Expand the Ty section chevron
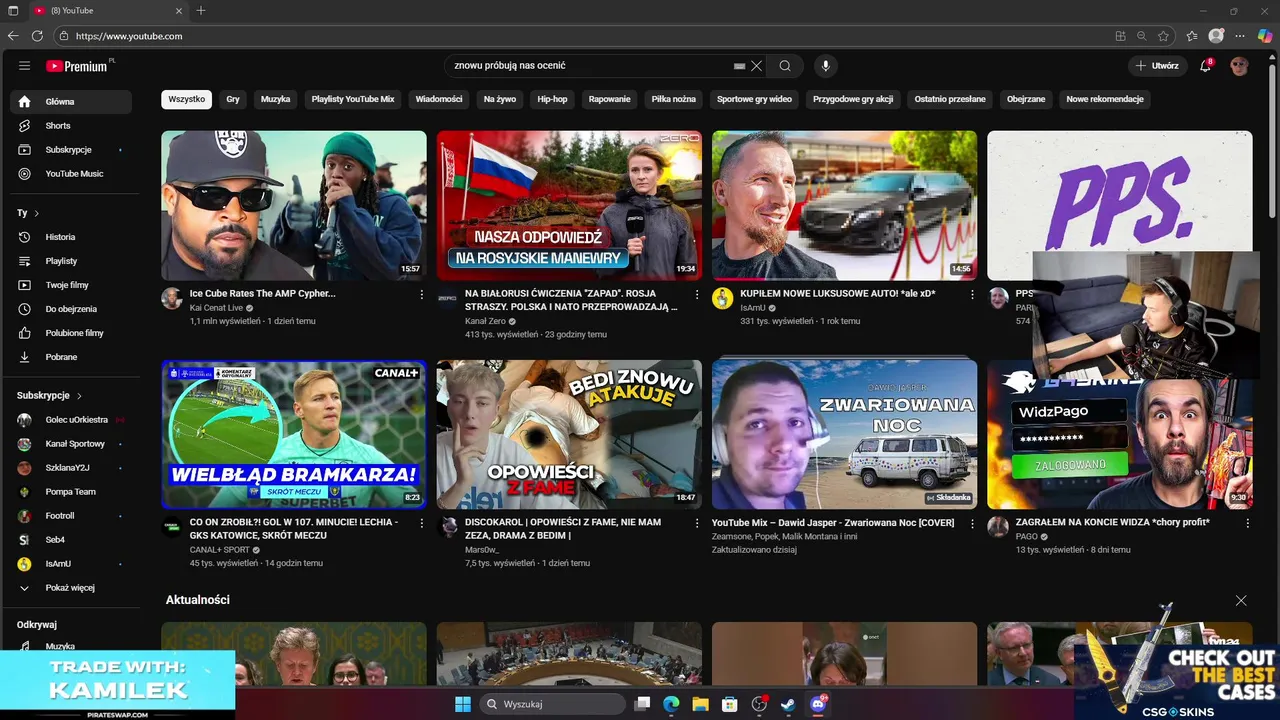The width and height of the screenshot is (1280, 720). click(37, 213)
